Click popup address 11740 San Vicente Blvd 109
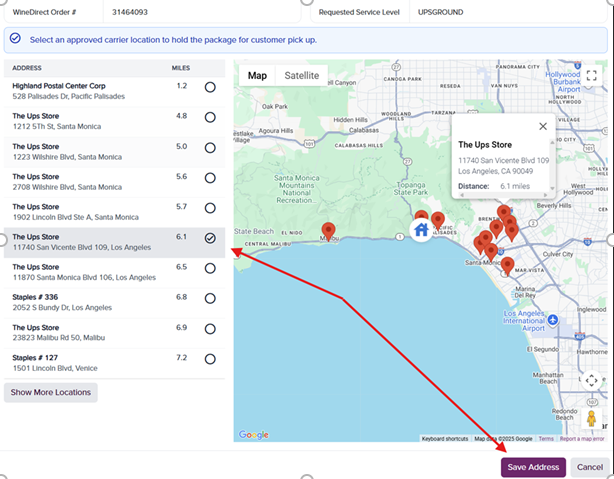The width and height of the screenshot is (614, 479). tap(504, 161)
